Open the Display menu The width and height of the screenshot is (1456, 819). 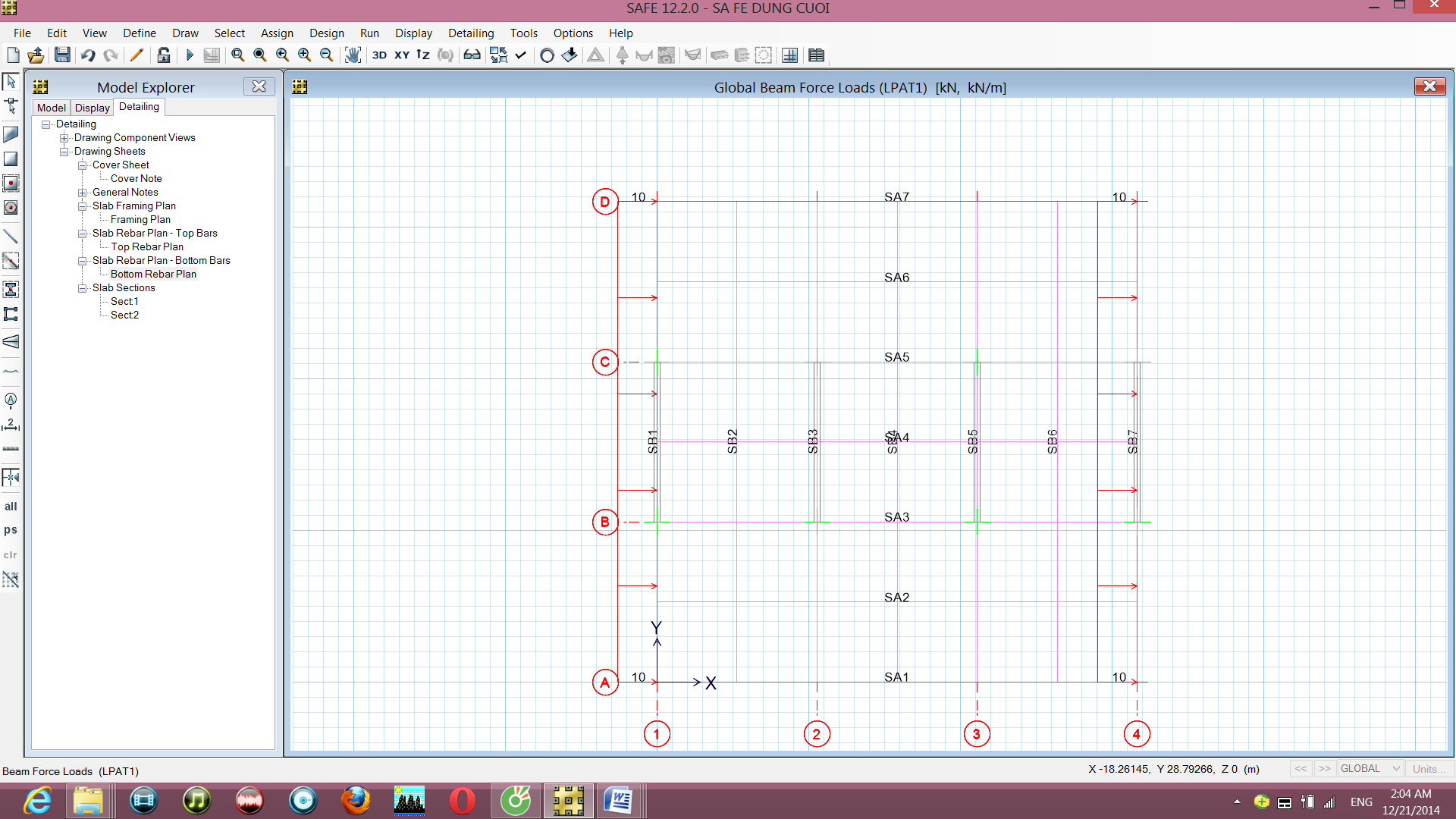point(413,33)
